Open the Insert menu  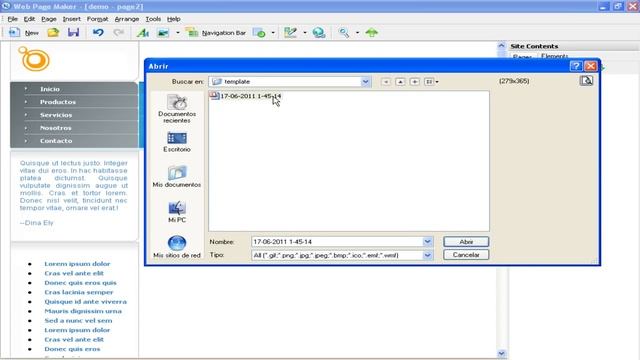pyautogui.click(x=71, y=19)
